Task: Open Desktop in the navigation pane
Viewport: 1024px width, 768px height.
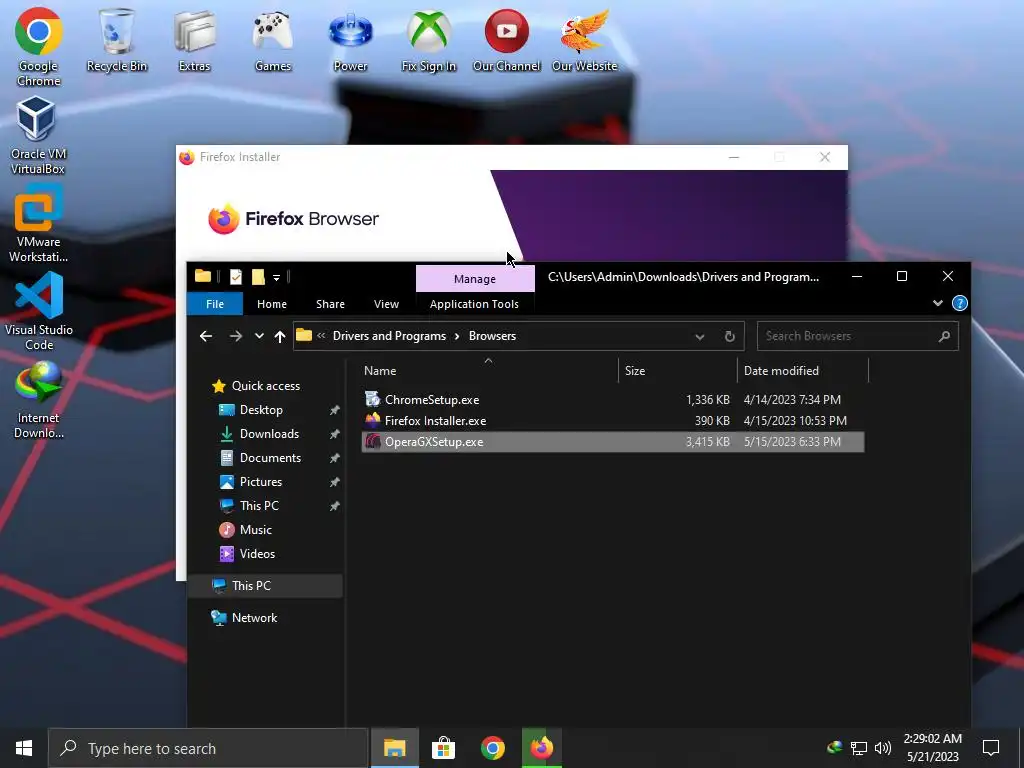Action: [261, 410]
